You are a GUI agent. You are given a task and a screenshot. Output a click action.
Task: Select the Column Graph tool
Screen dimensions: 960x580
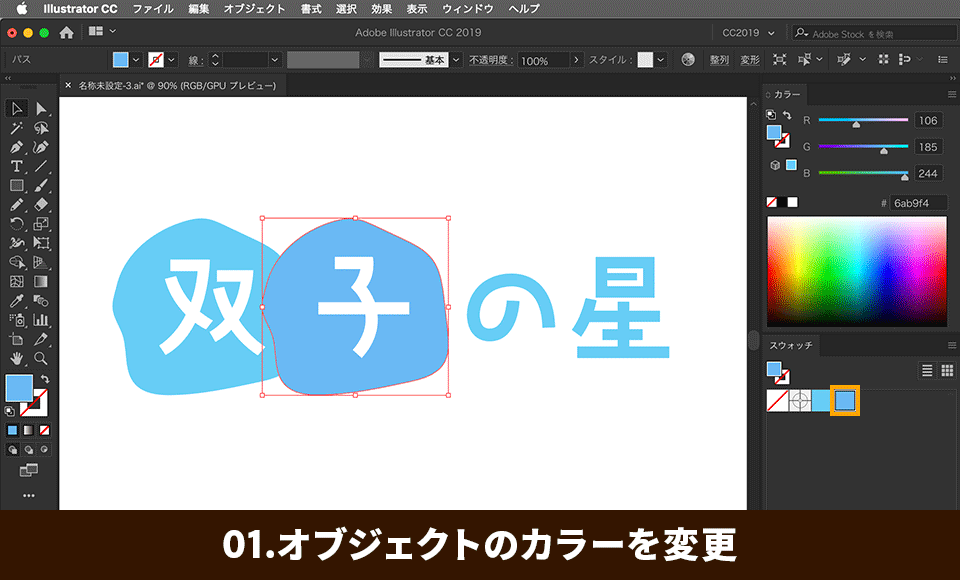(x=41, y=320)
